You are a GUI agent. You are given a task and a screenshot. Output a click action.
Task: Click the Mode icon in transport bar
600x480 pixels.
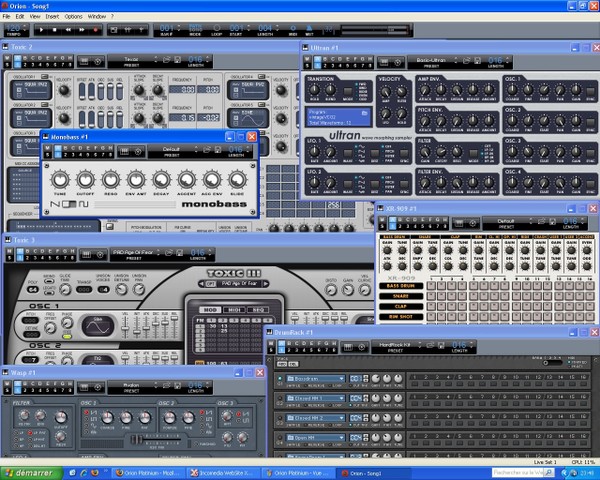196,28
